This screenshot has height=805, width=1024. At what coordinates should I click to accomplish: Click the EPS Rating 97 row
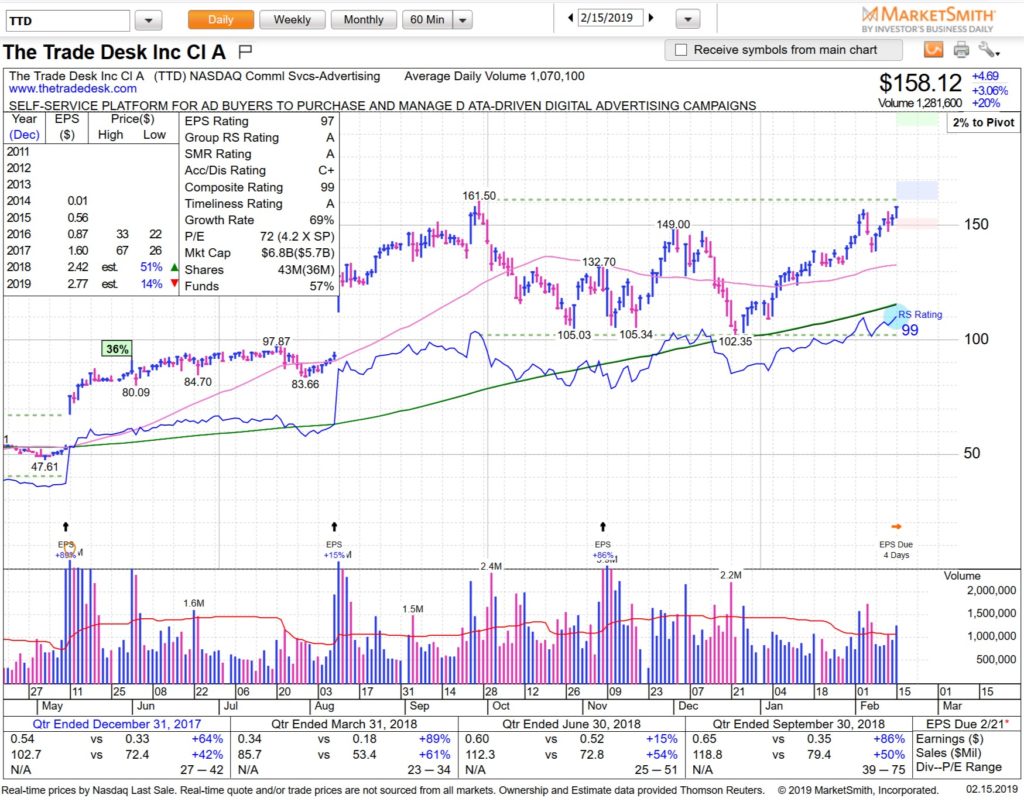(259, 121)
